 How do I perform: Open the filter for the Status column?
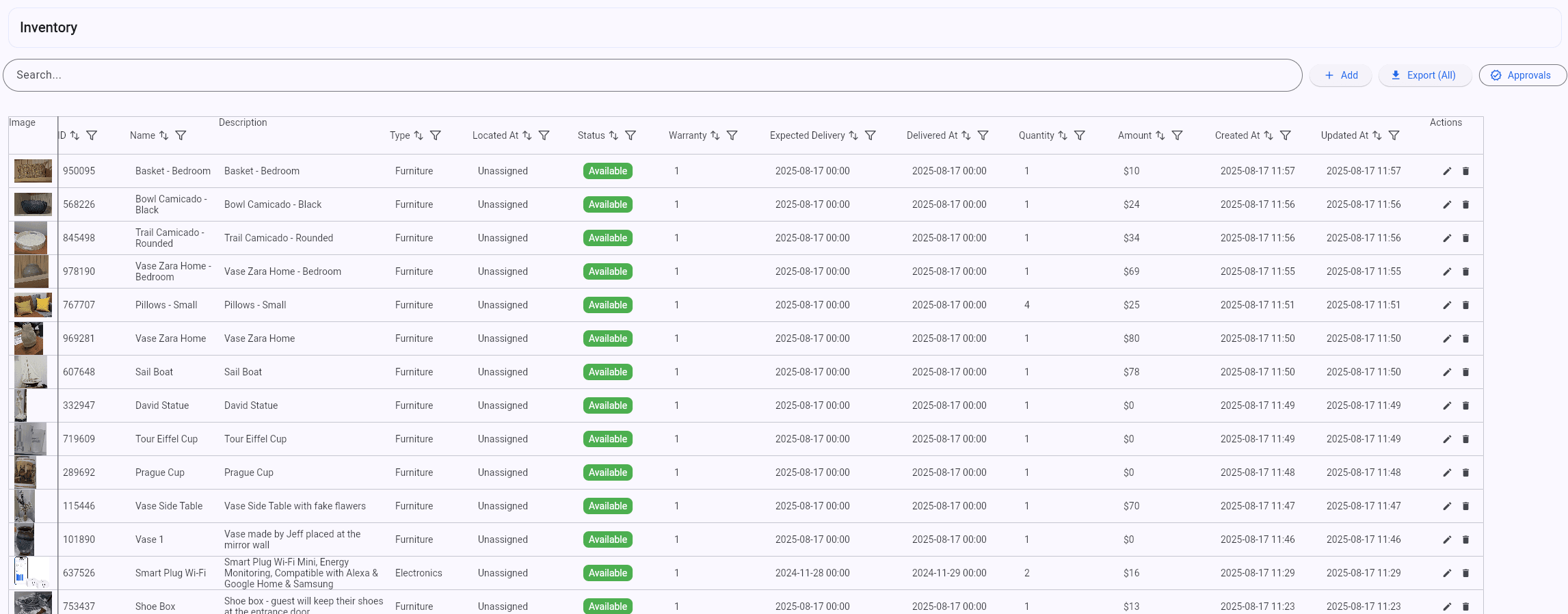[630, 135]
